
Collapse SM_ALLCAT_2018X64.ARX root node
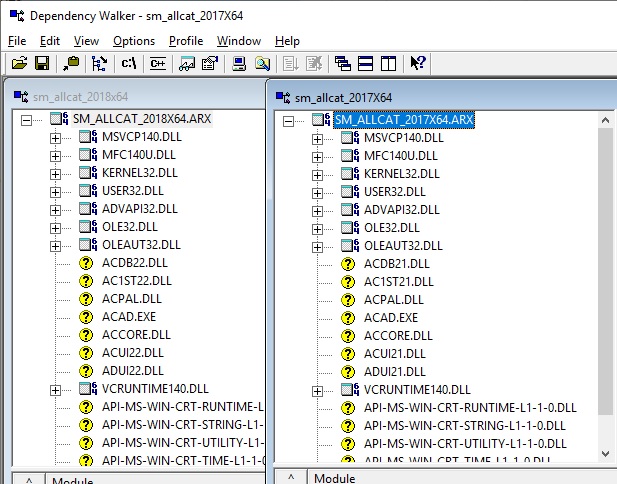point(26,120)
